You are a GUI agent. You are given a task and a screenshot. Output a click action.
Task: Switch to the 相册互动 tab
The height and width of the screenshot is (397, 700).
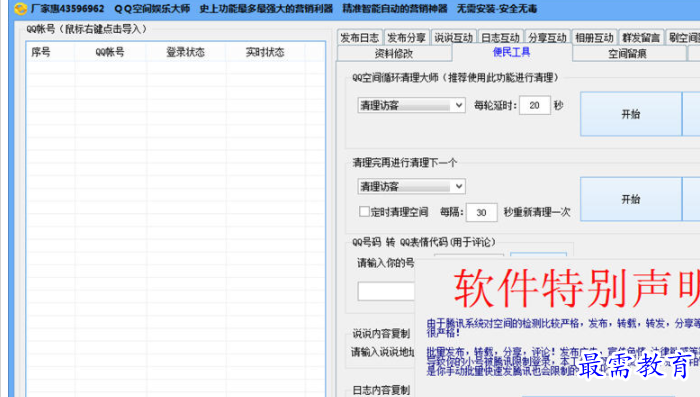click(x=594, y=38)
